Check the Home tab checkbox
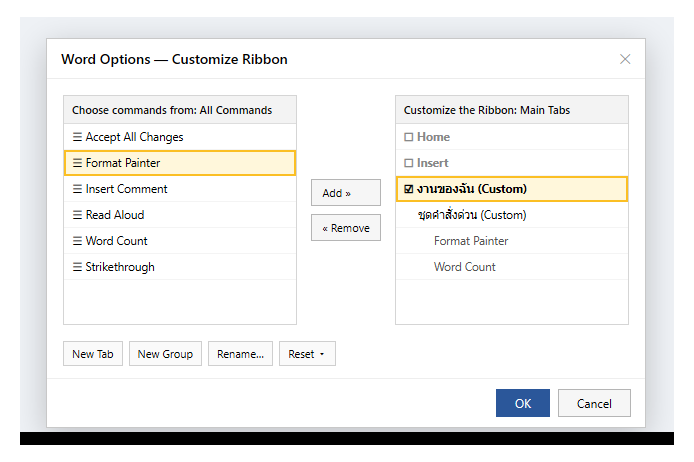Screen dimensions: 694x462 (409, 137)
